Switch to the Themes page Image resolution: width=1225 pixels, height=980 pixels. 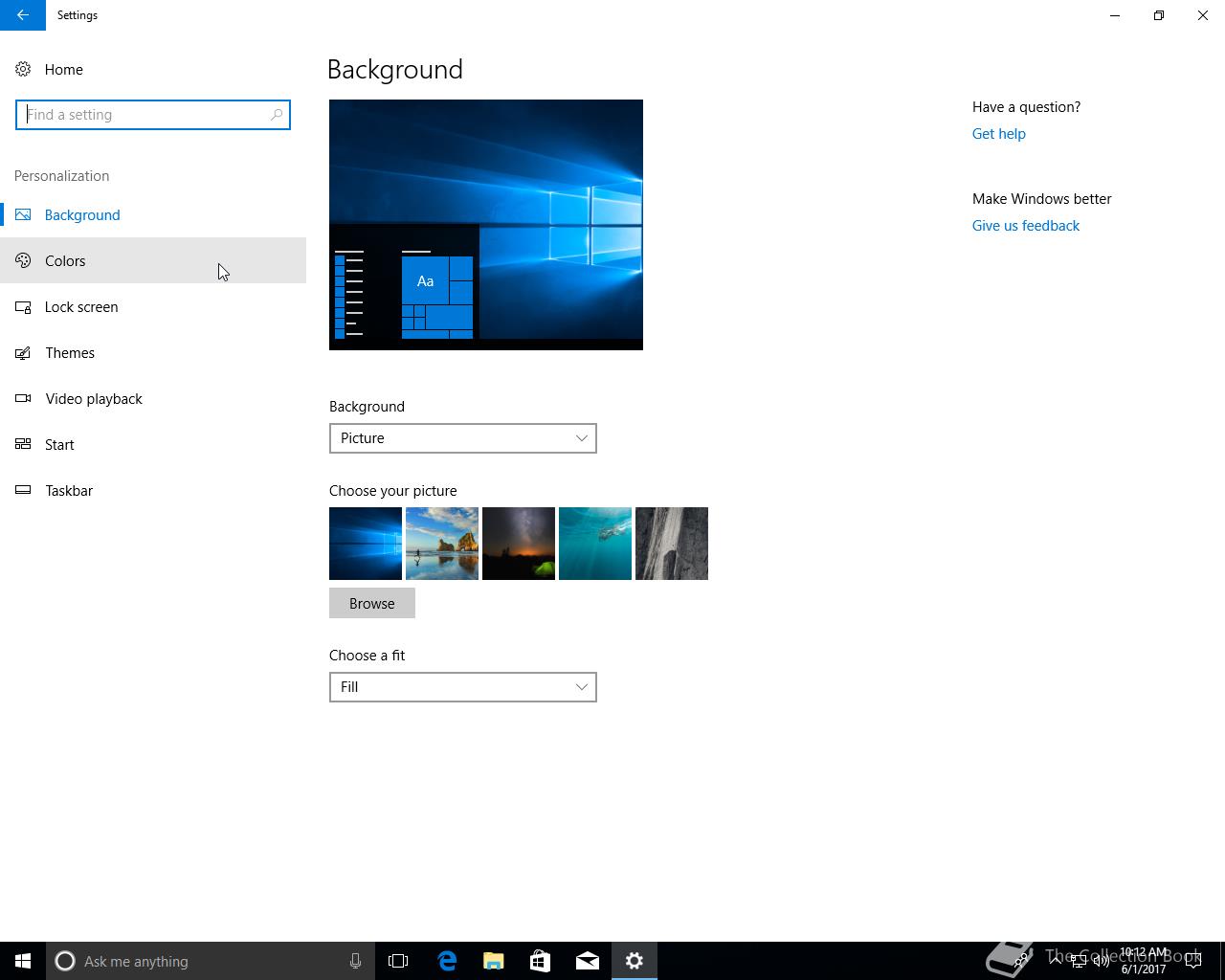tap(70, 352)
